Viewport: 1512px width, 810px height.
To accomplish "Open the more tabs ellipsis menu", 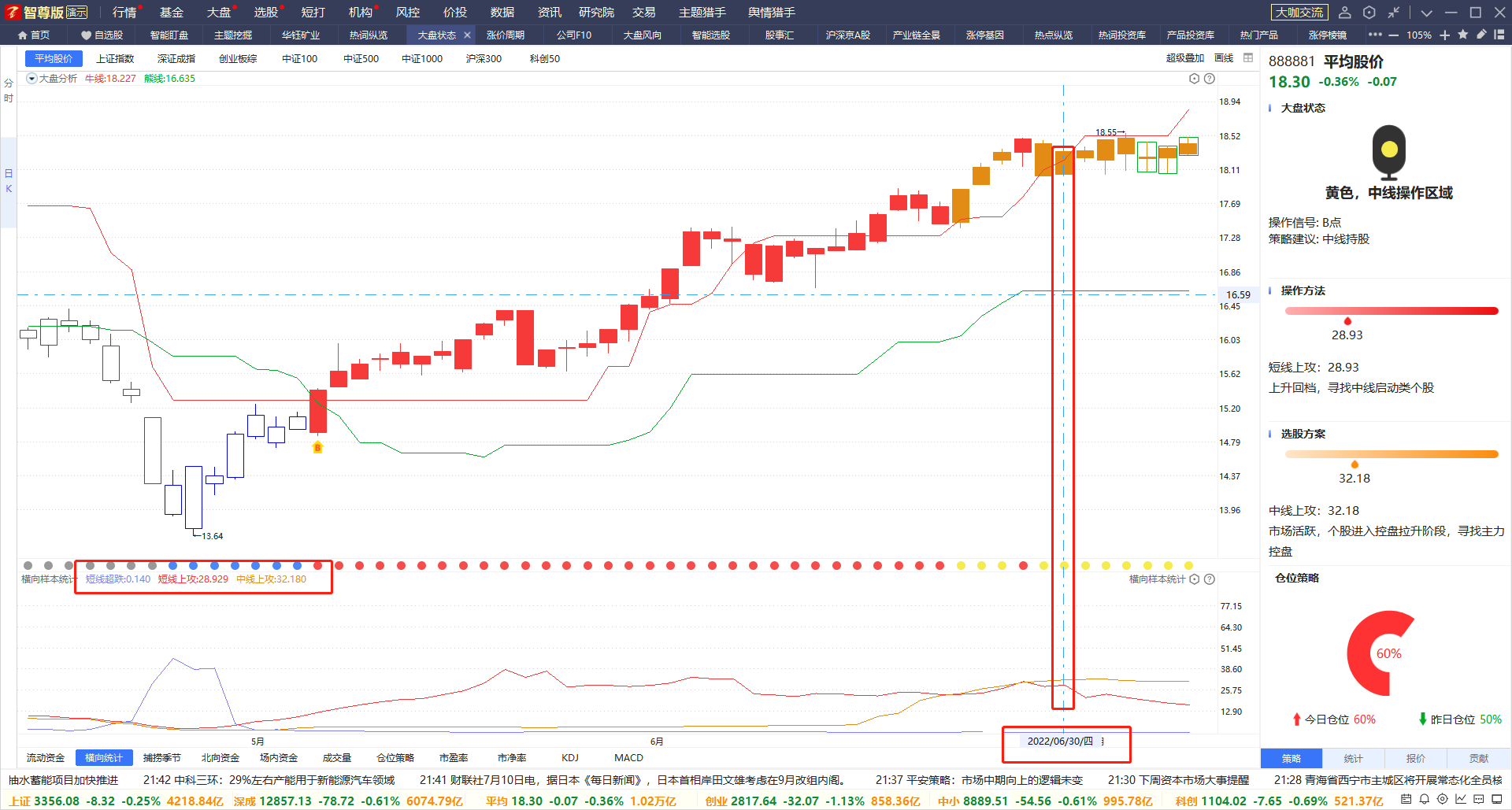I will pyautogui.click(x=1375, y=35).
